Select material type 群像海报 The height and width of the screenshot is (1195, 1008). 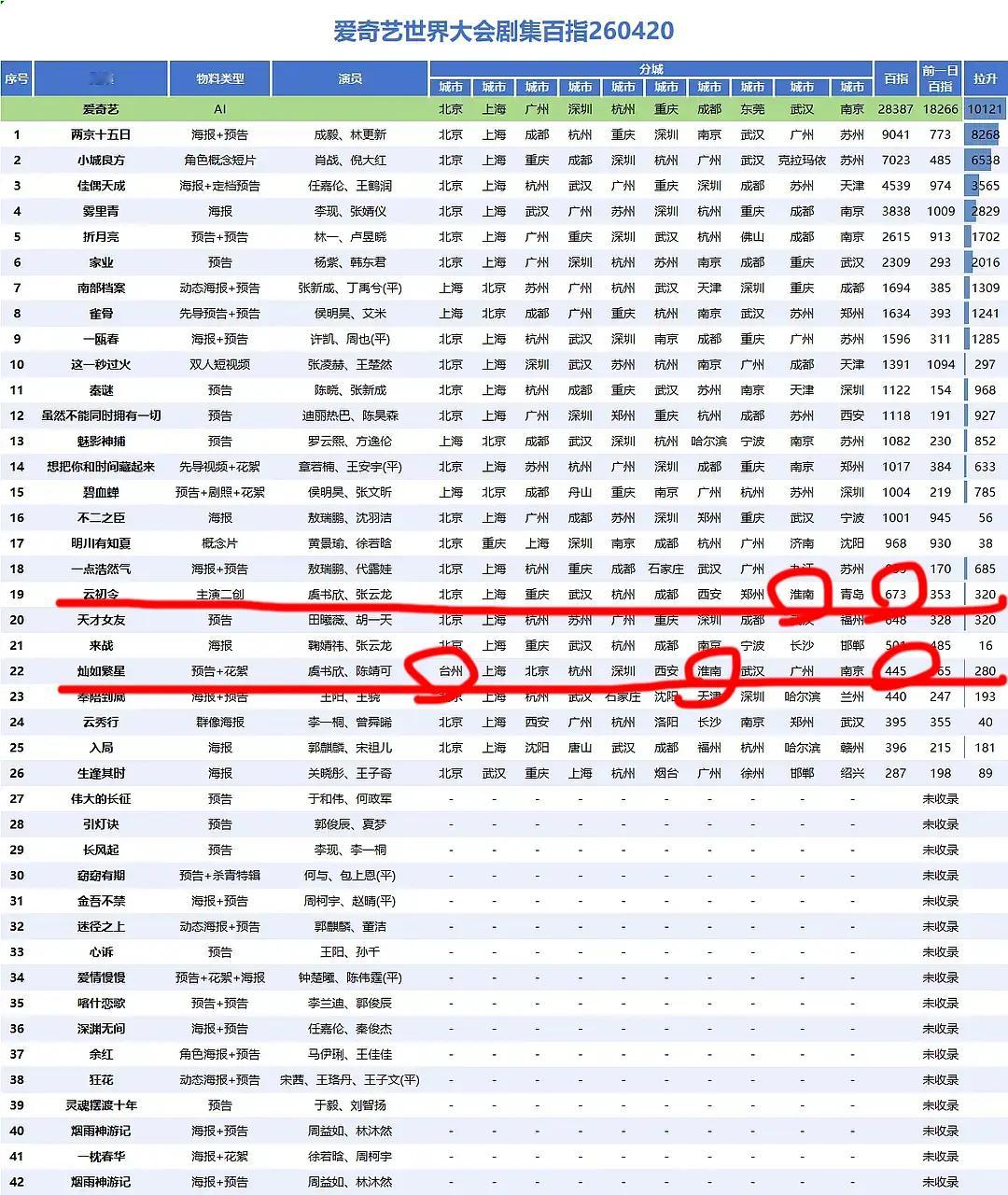[x=220, y=722]
